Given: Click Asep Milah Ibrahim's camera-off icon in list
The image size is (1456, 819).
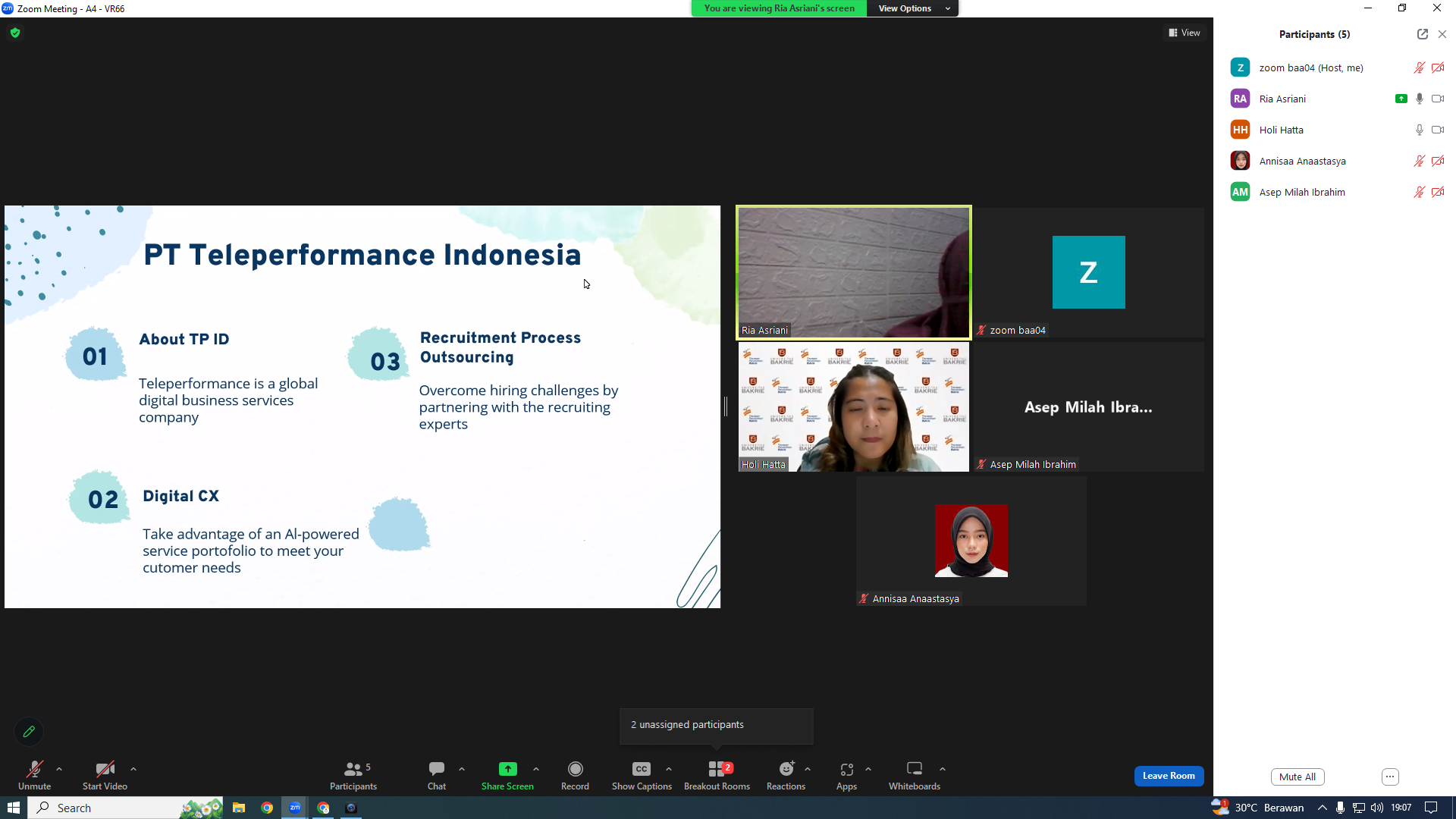Looking at the screenshot, I should click(1438, 192).
